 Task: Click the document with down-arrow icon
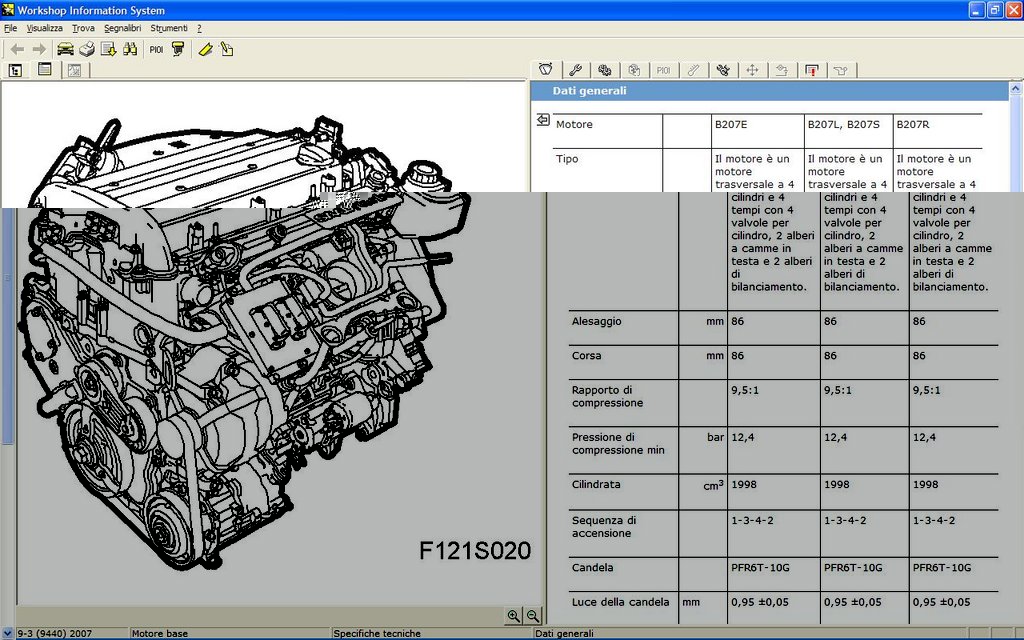coord(108,49)
